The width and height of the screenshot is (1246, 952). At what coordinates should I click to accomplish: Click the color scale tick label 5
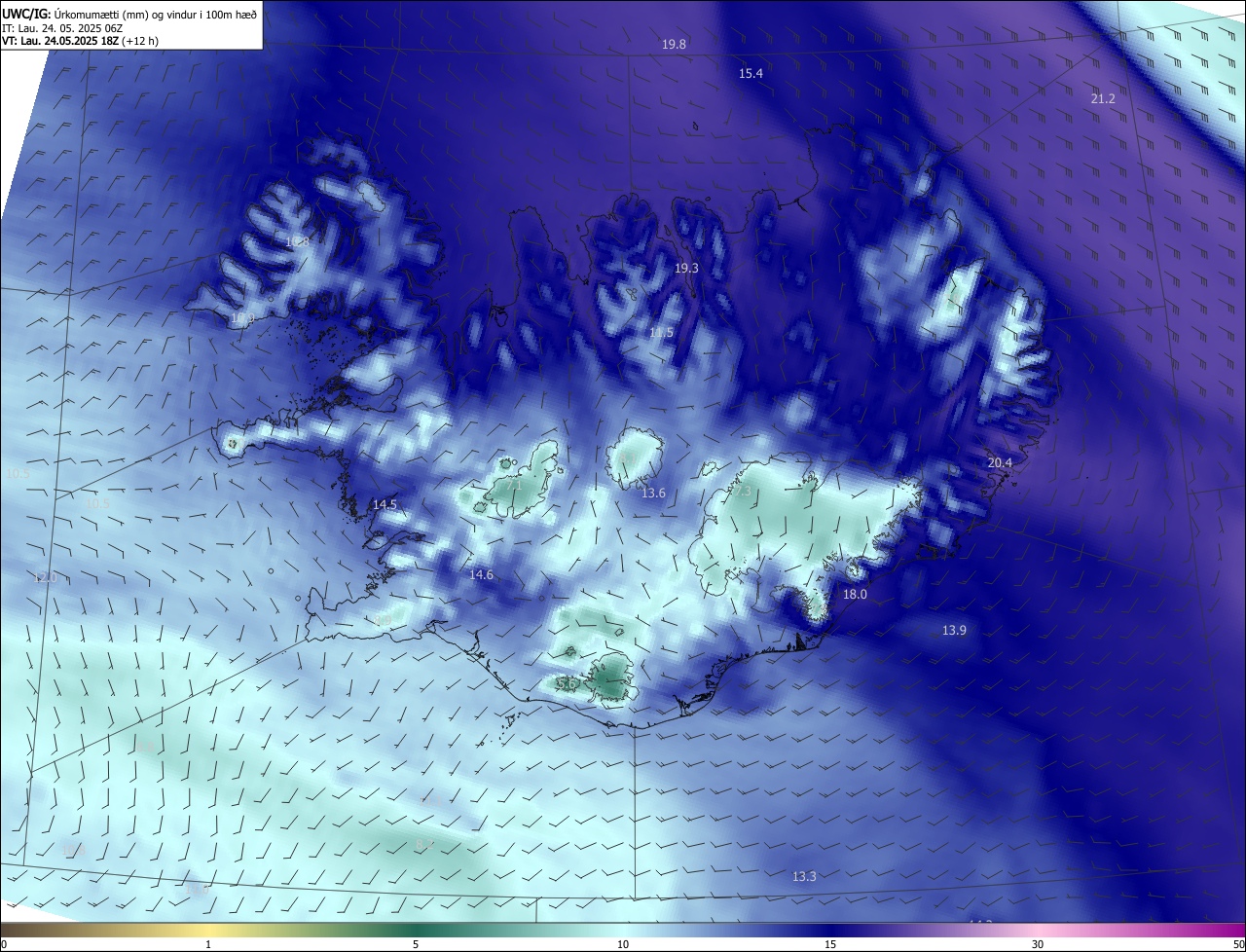click(416, 945)
